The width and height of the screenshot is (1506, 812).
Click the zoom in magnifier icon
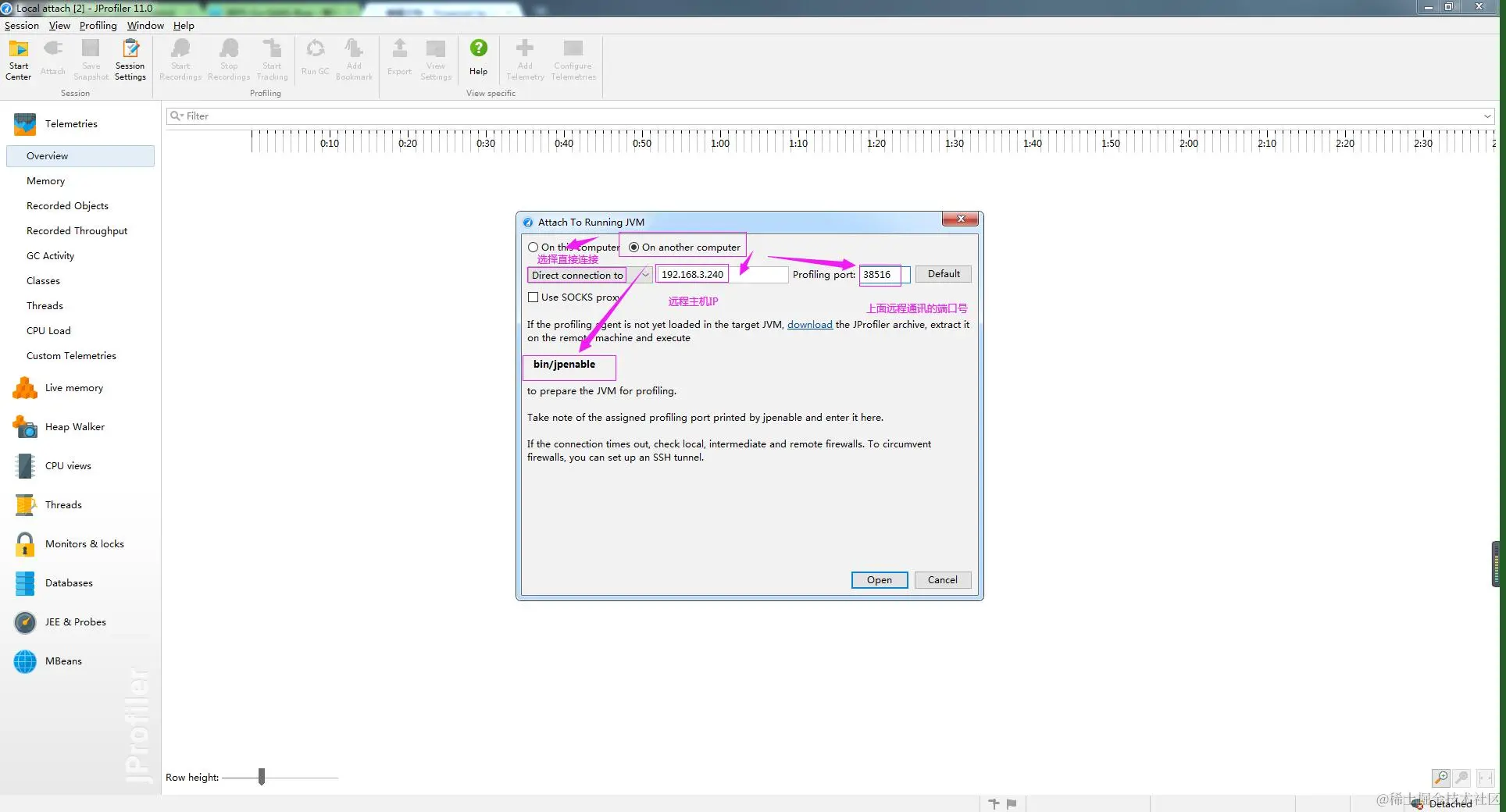[1440, 778]
